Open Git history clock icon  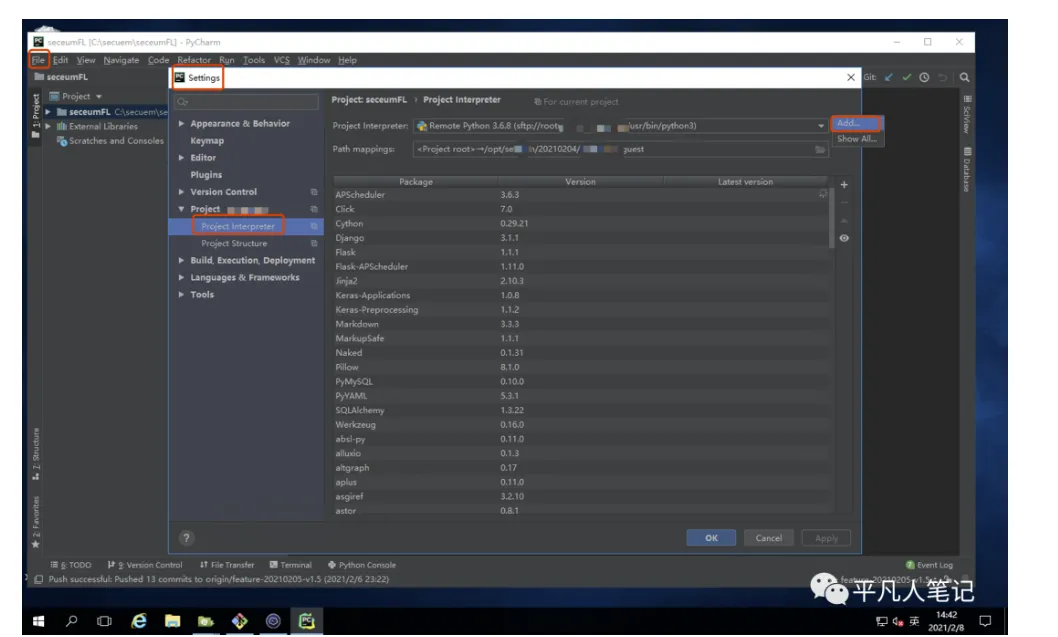[924, 78]
